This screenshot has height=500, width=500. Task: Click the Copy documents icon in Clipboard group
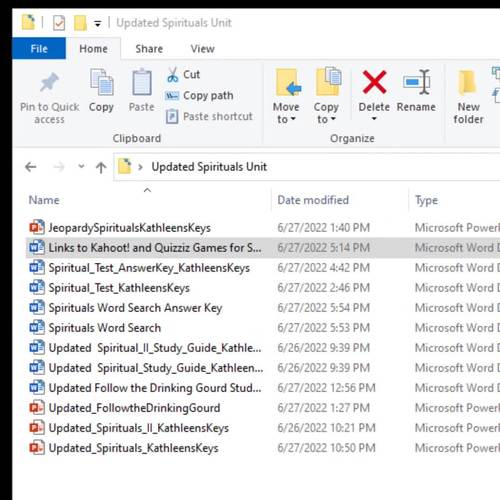pyautogui.click(x=102, y=82)
